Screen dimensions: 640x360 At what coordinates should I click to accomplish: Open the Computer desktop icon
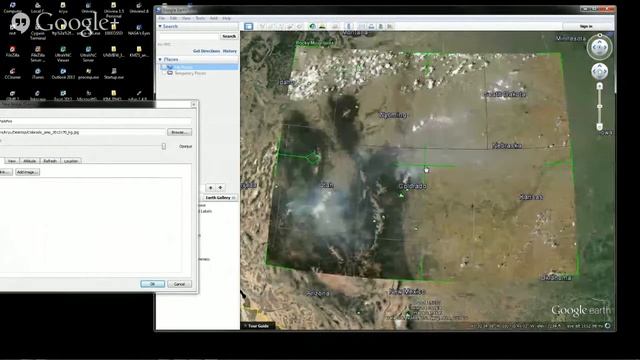(x=13, y=7)
